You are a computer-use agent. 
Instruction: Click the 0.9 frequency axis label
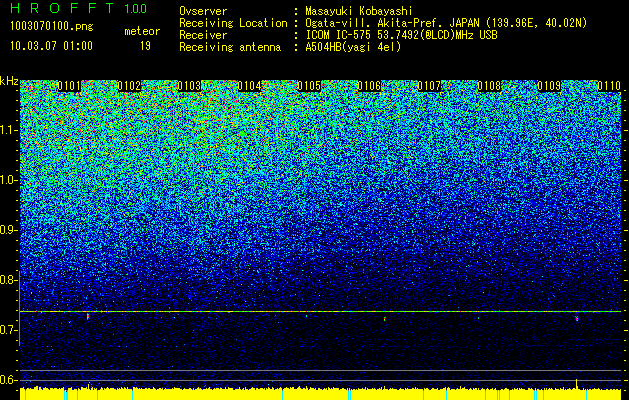click(9, 230)
